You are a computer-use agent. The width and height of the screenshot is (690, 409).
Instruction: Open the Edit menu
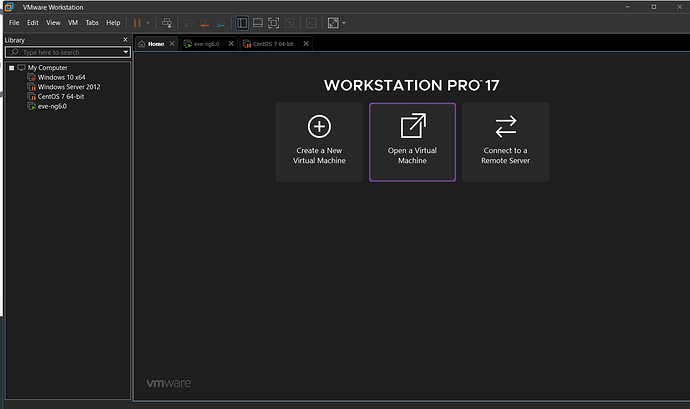point(33,22)
